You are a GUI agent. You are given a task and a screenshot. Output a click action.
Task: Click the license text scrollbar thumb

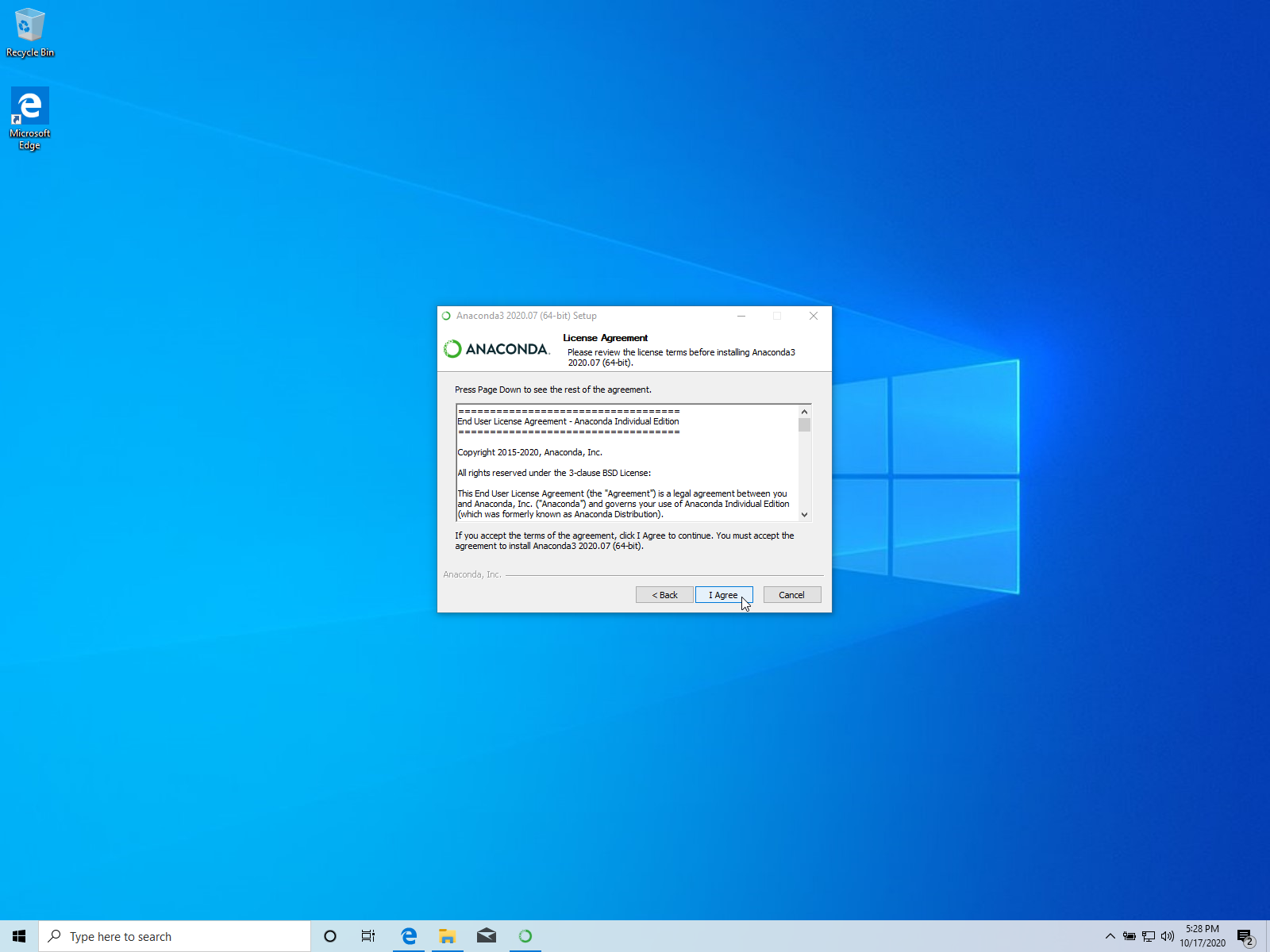804,425
